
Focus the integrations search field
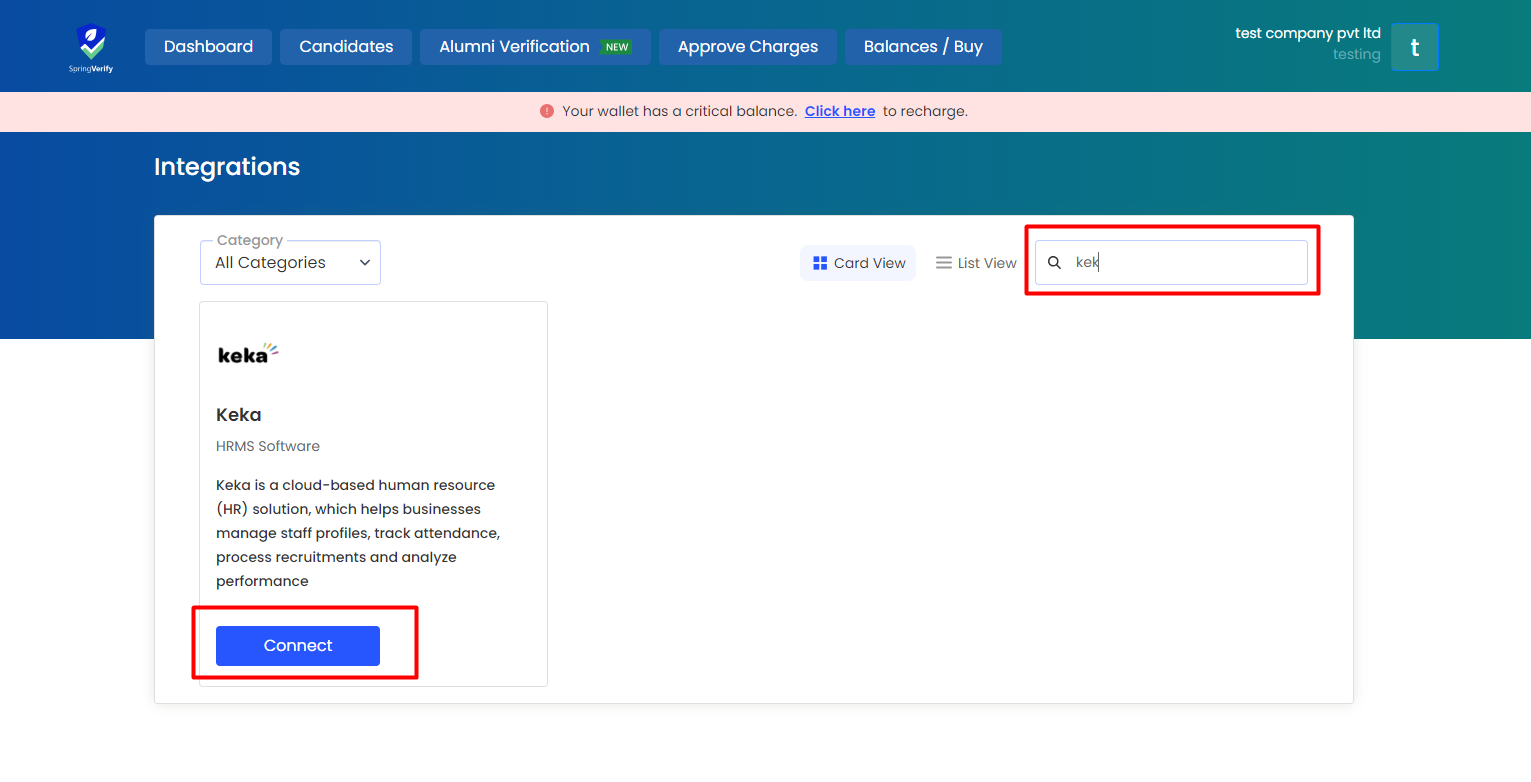[1185, 263]
